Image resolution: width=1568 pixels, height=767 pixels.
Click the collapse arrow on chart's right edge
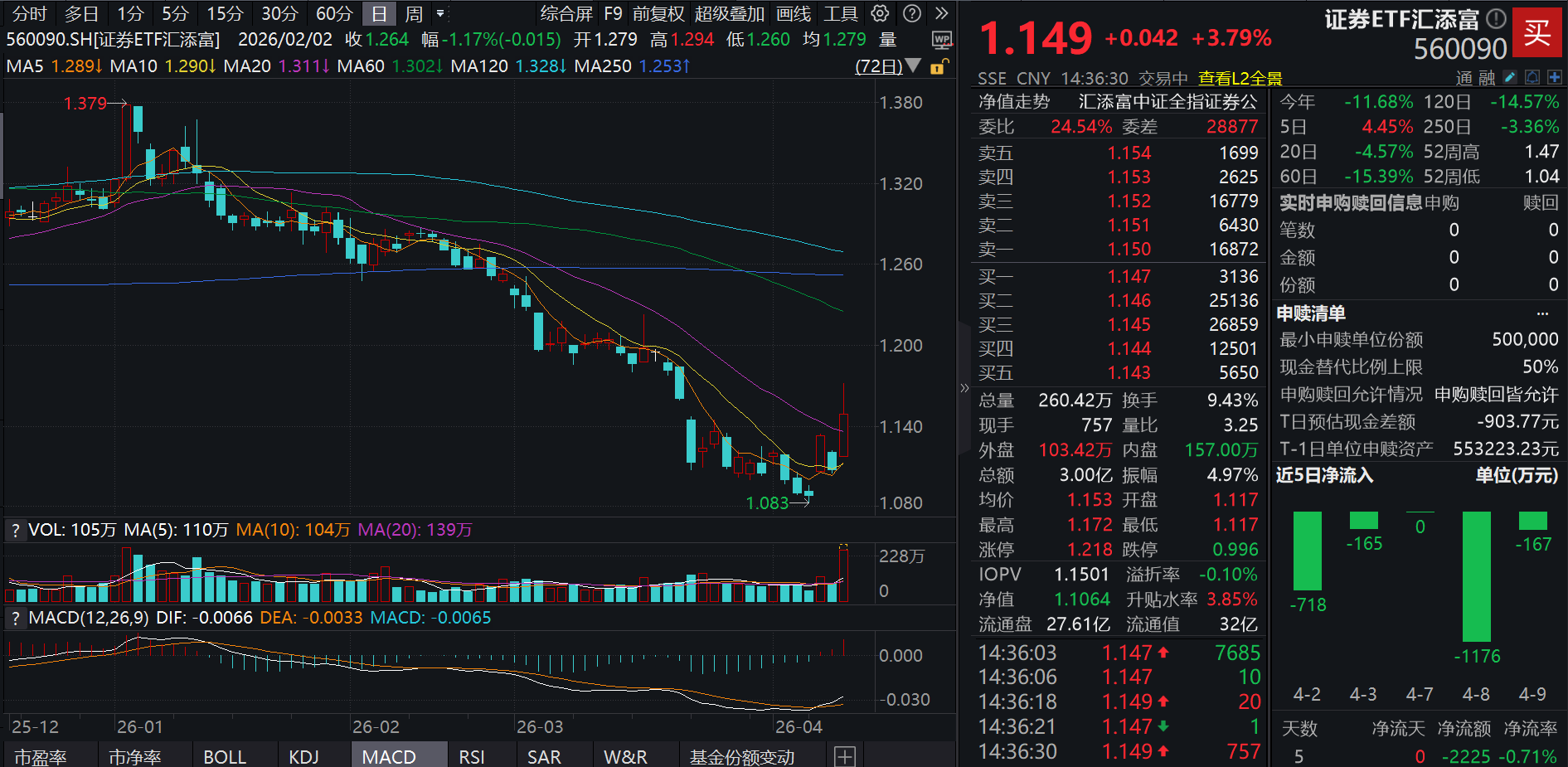coord(964,386)
